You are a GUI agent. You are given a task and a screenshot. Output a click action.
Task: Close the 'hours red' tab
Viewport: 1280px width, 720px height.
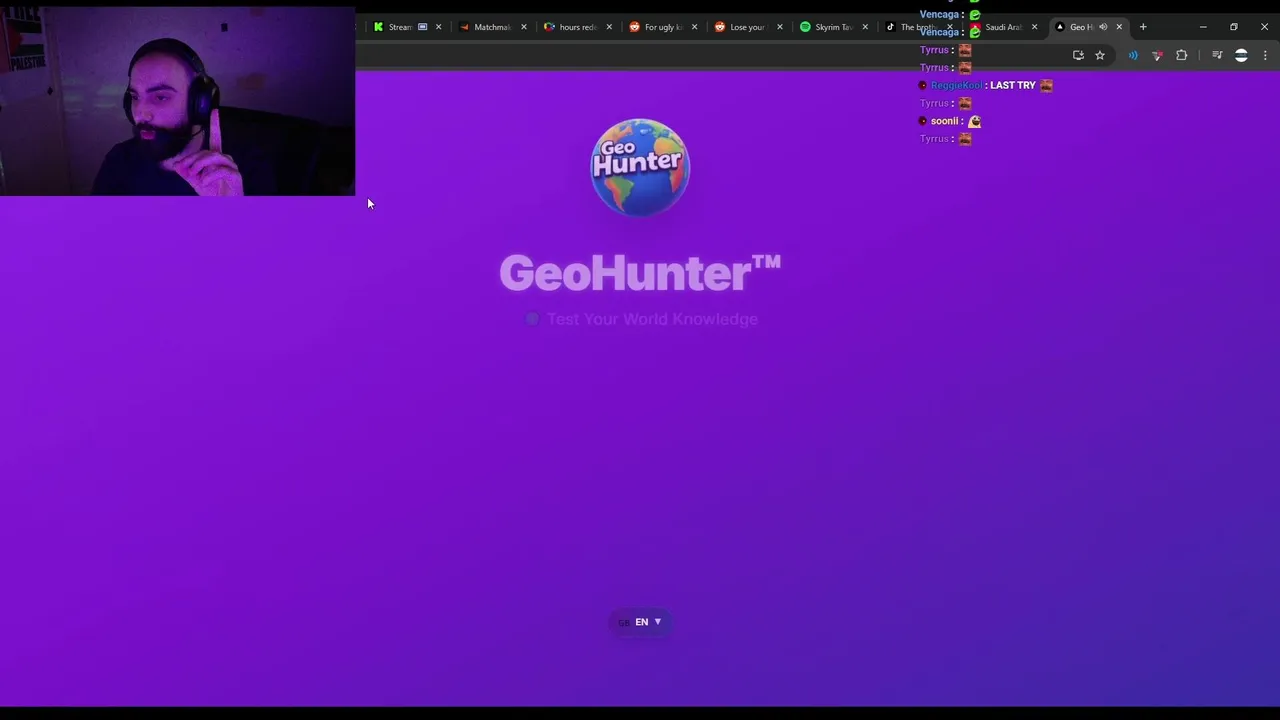(x=608, y=27)
